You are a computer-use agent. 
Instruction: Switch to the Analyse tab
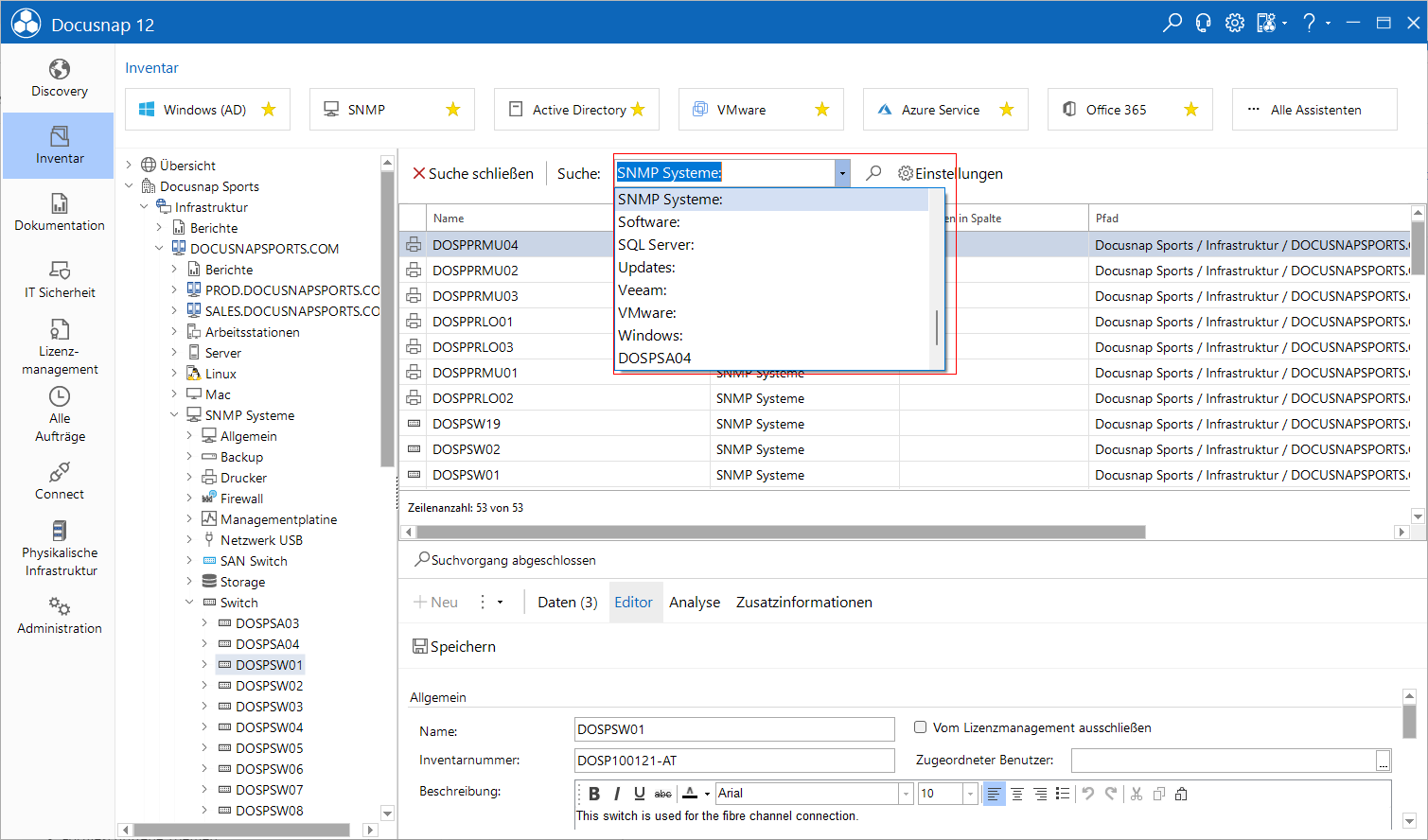point(695,603)
